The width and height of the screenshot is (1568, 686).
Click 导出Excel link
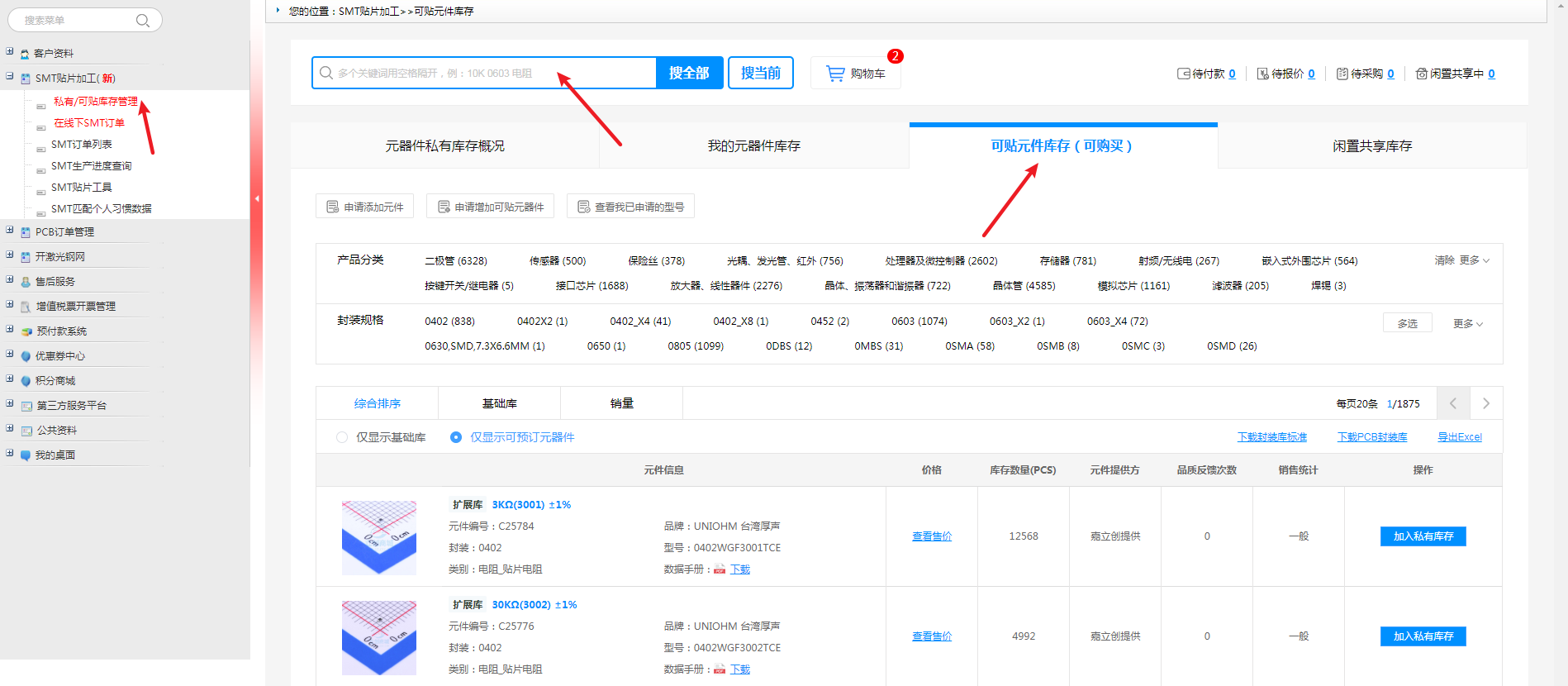click(1459, 437)
